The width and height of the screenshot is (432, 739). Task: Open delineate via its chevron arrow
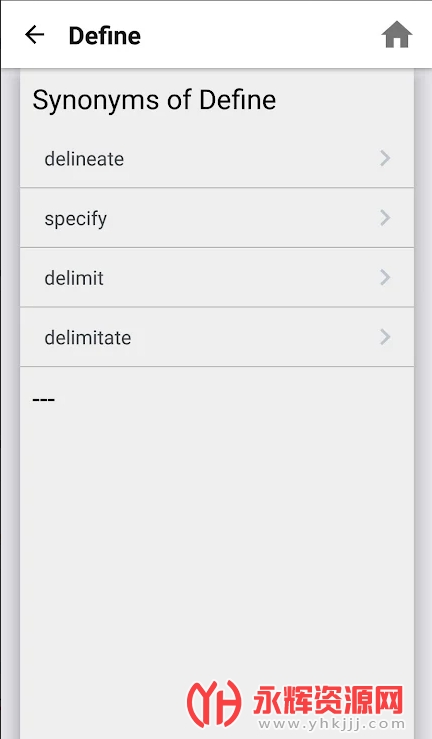click(x=385, y=158)
